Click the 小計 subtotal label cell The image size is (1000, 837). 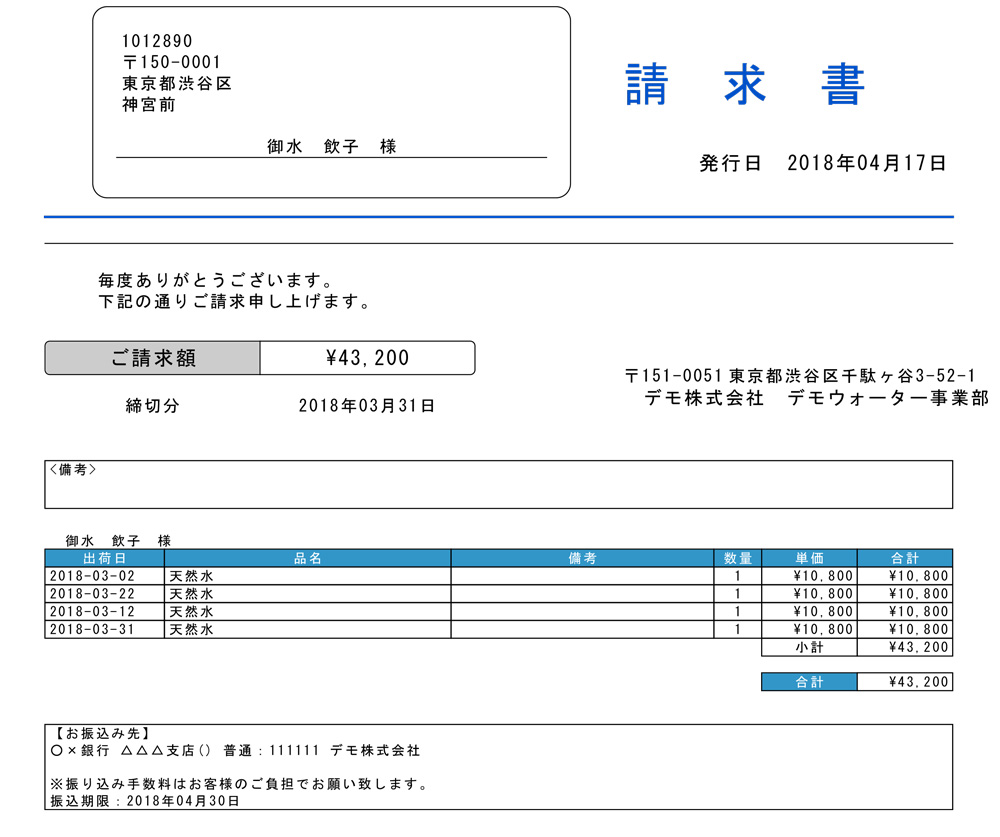pyautogui.click(x=810, y=648)
